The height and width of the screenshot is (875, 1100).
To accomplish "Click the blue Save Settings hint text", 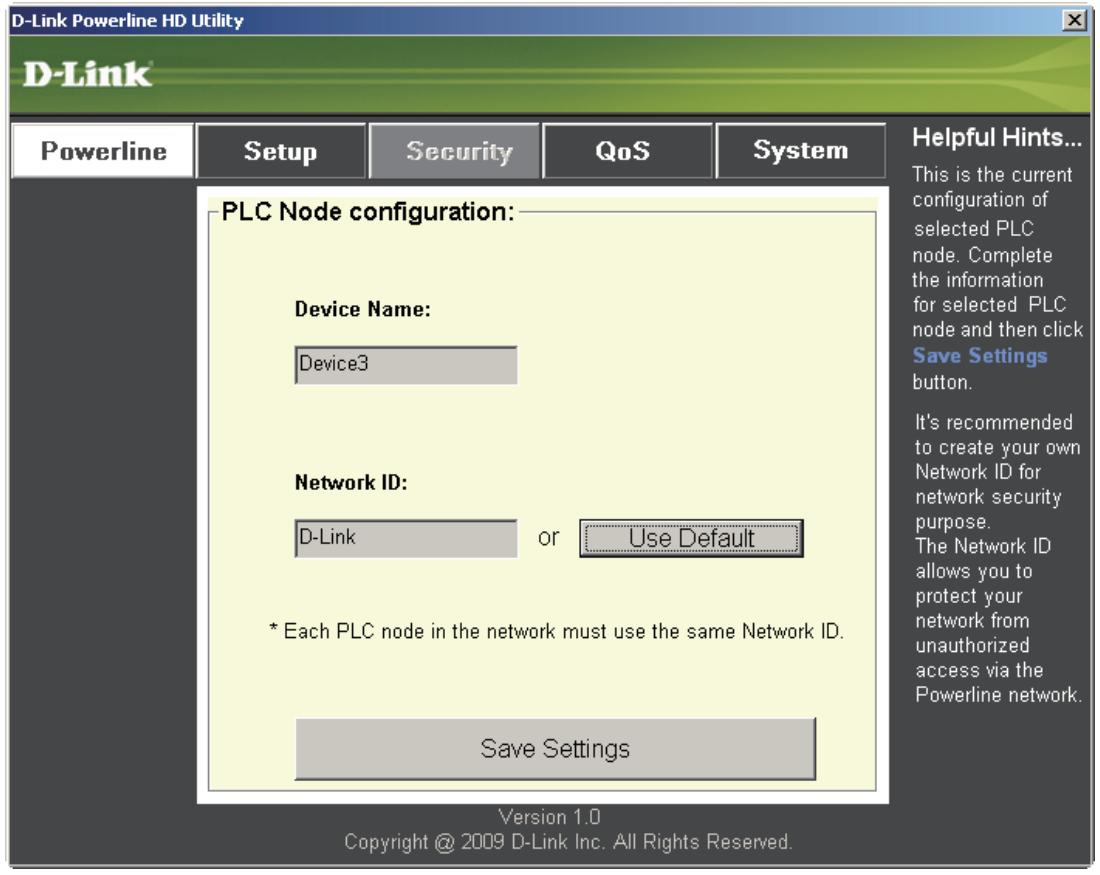I will pyautogui.click(x=979, y=356).
